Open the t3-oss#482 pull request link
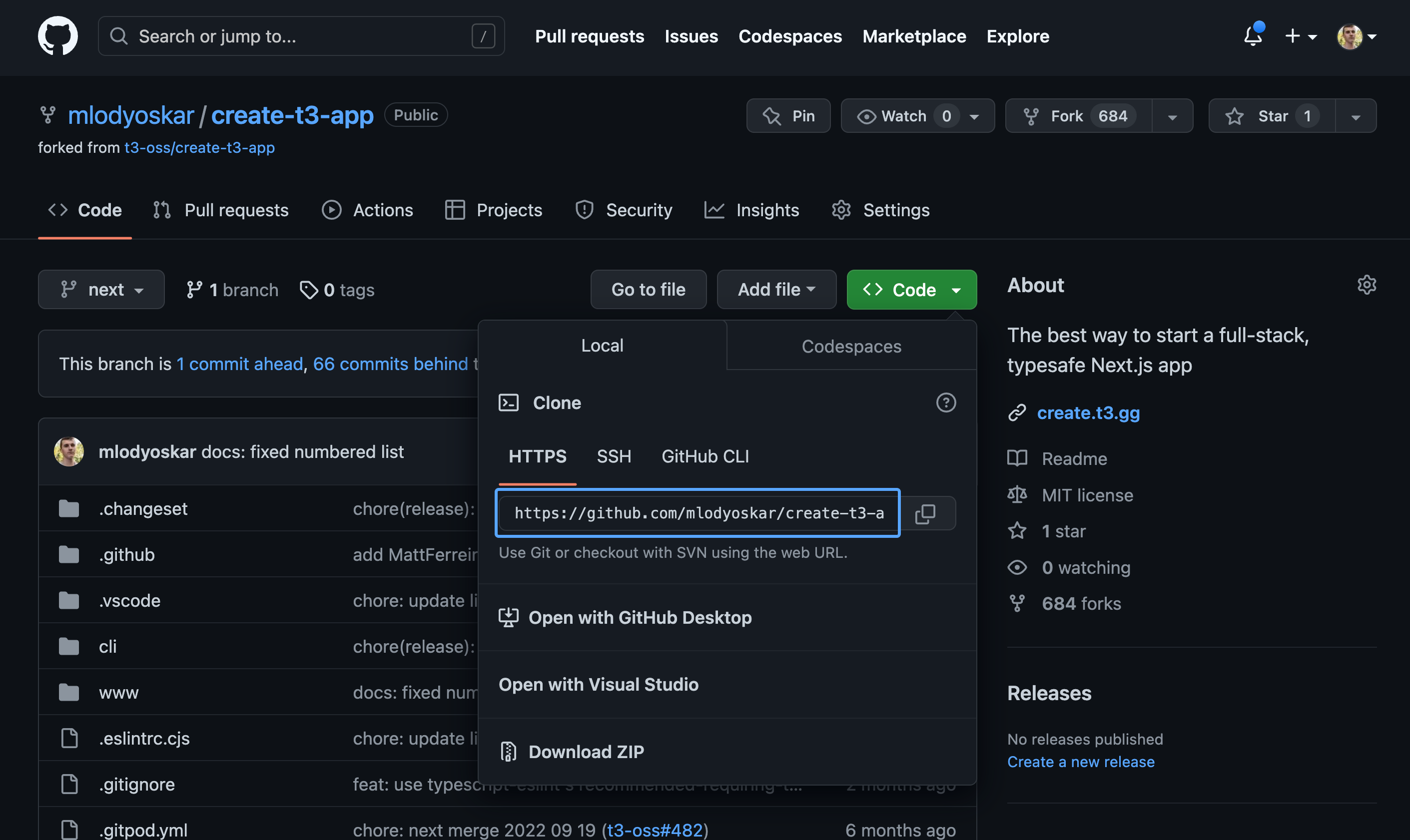1410x840 pixels. click(655, 830)
